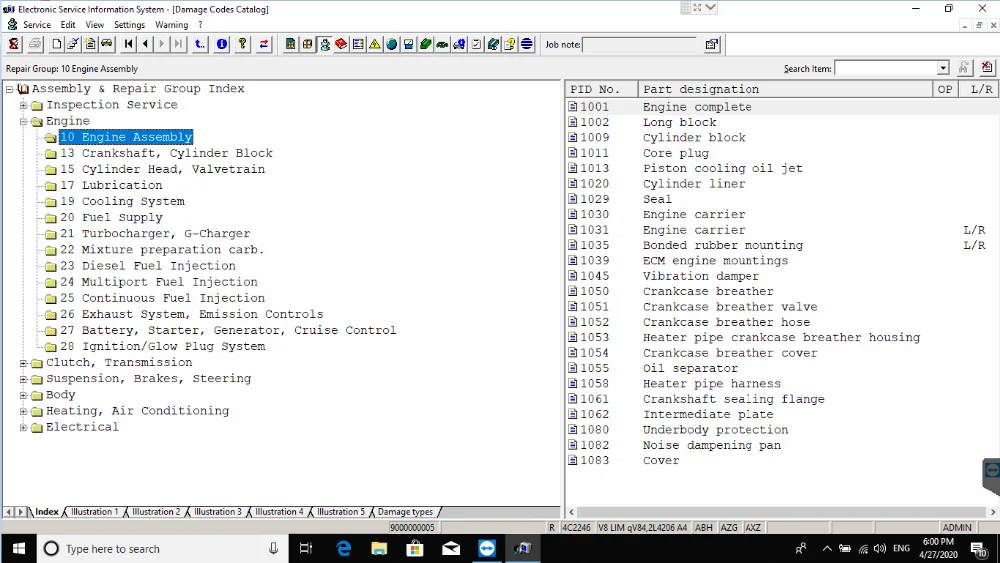This screenshot has height=563, width=1000.
Task: Click the parts list scroll-right arrow
Action: click(992, 512)
